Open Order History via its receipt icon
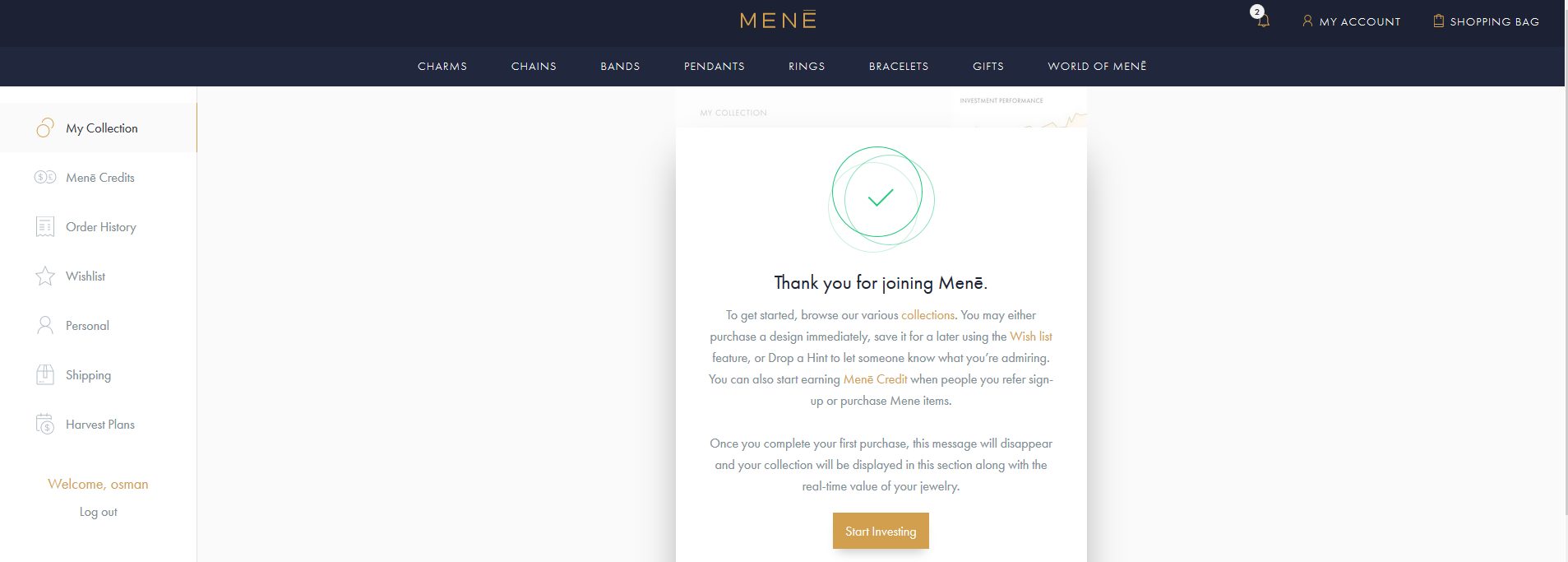 tap(45, 226)
